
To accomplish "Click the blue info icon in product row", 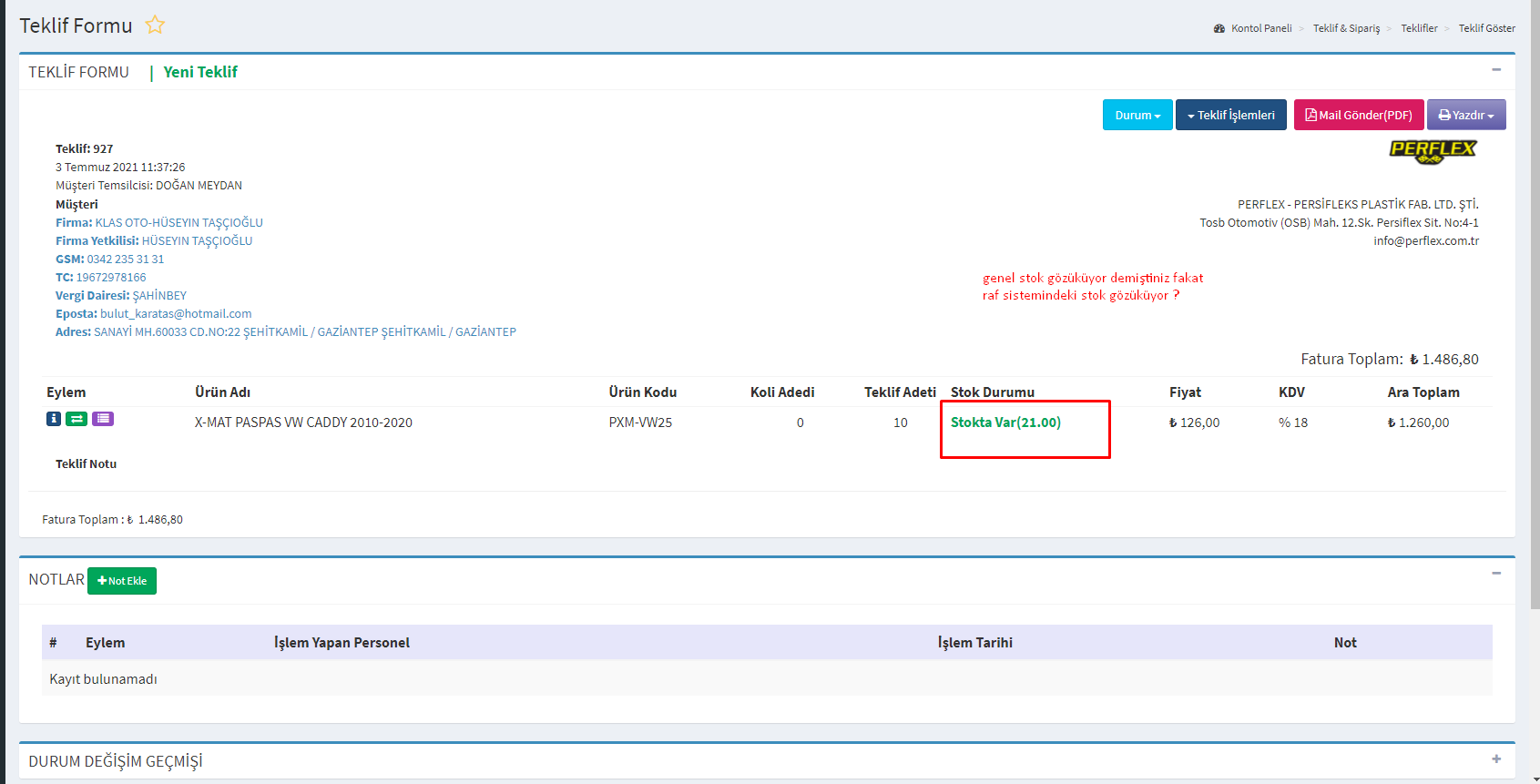I will (54, 419).
